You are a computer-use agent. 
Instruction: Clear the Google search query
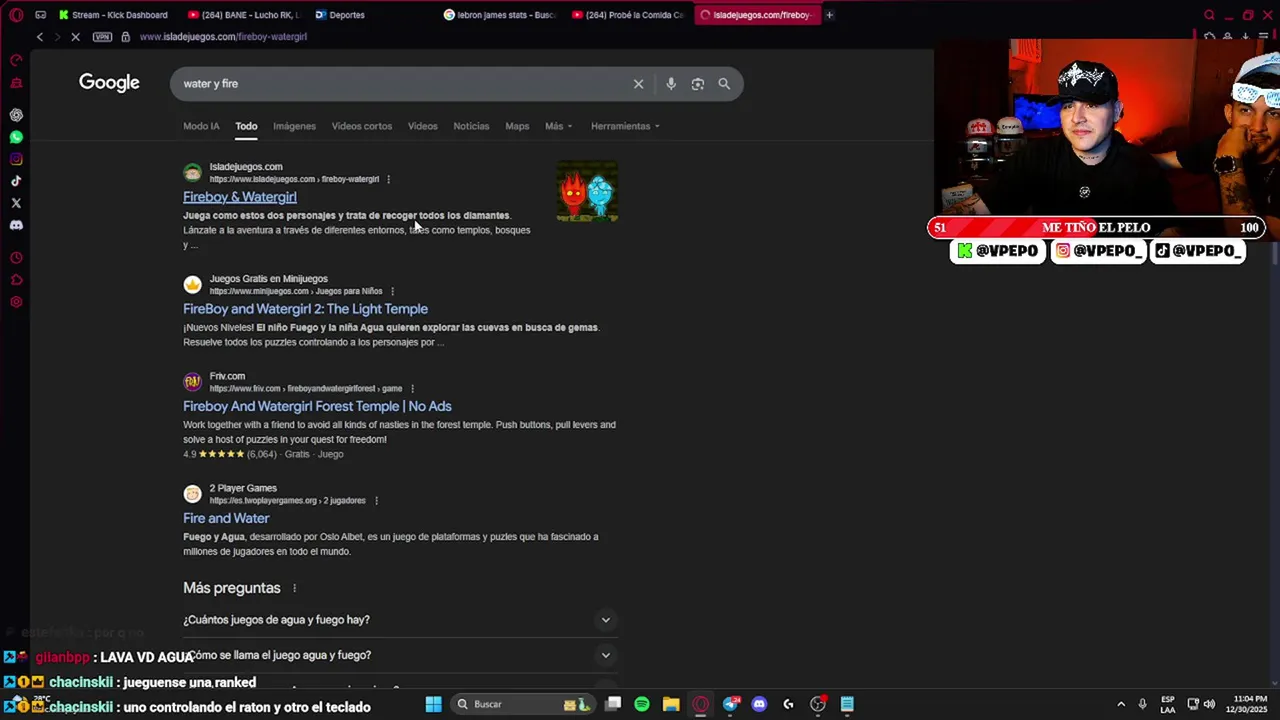tap(638, 84)
